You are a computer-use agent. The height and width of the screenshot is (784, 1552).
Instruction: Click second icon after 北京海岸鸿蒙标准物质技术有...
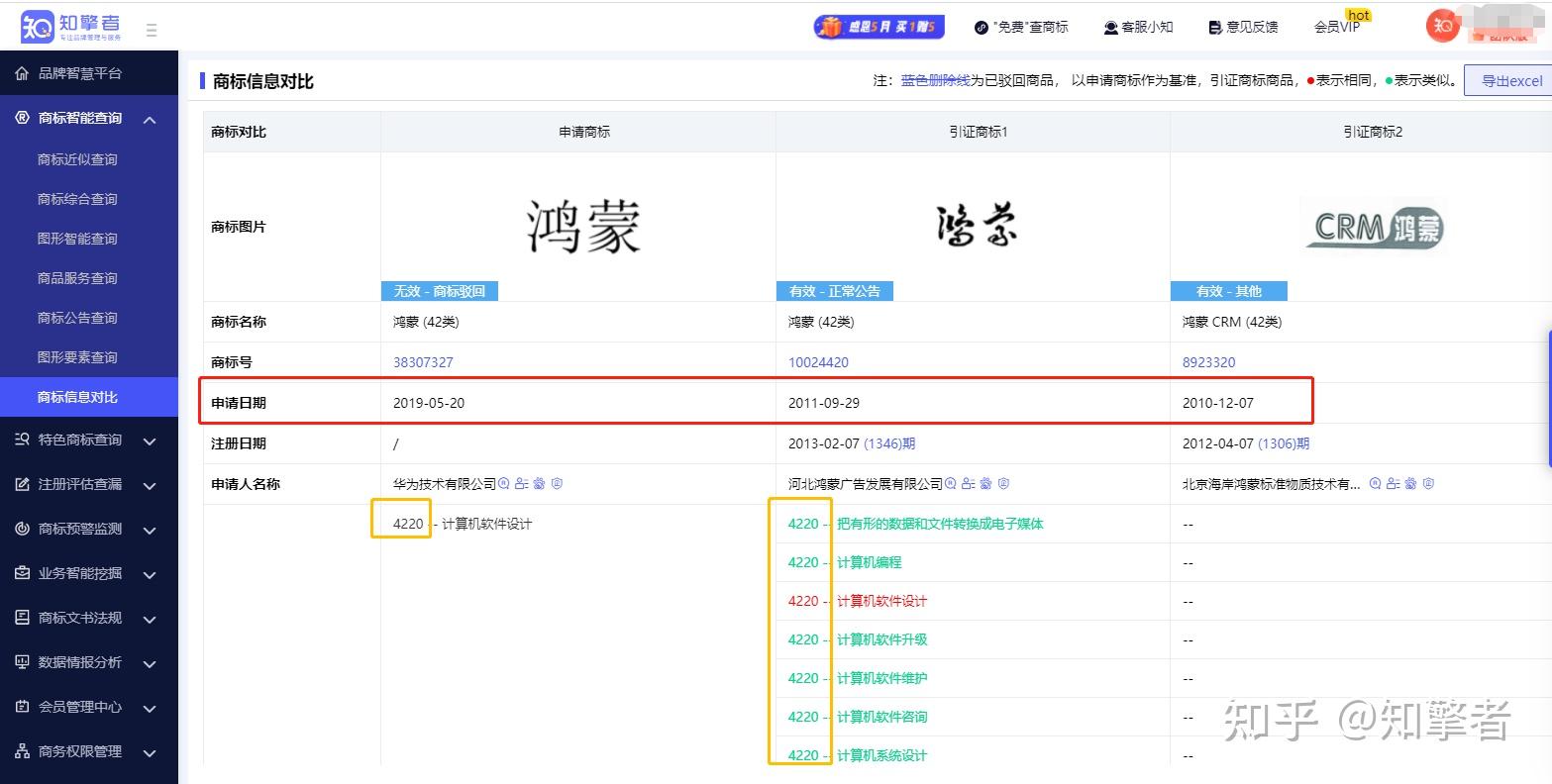(1394, 484)
